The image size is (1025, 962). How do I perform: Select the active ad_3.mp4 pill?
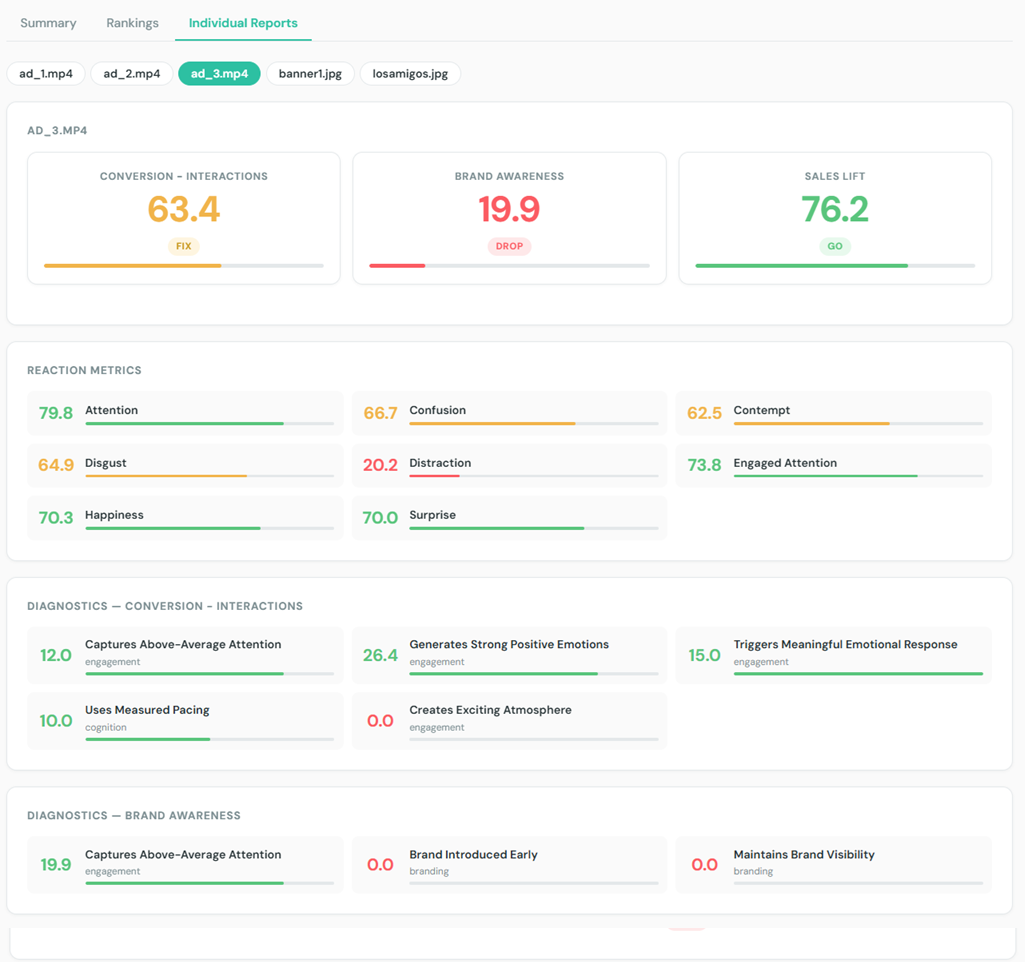coord(219,74)
